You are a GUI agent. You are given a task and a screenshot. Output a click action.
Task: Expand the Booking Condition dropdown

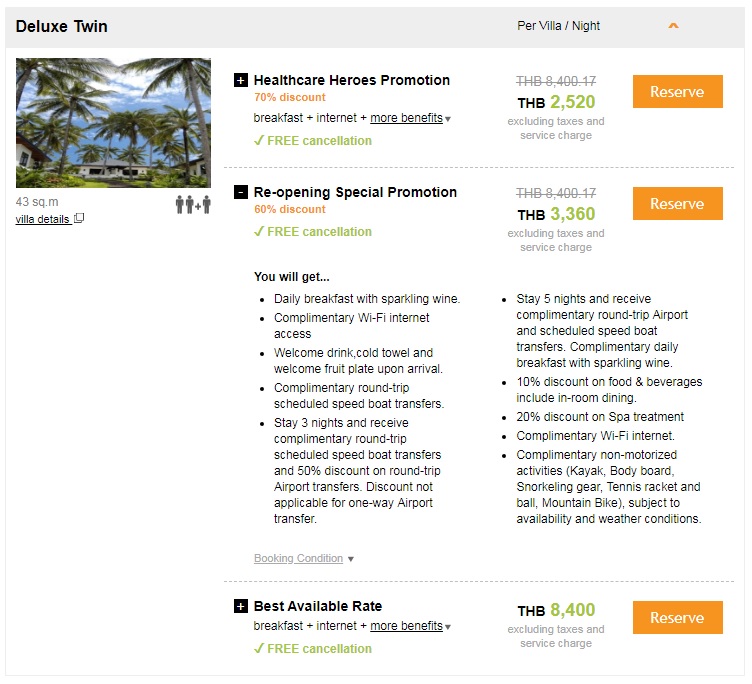pyautogui.click(x=303, y=559)
